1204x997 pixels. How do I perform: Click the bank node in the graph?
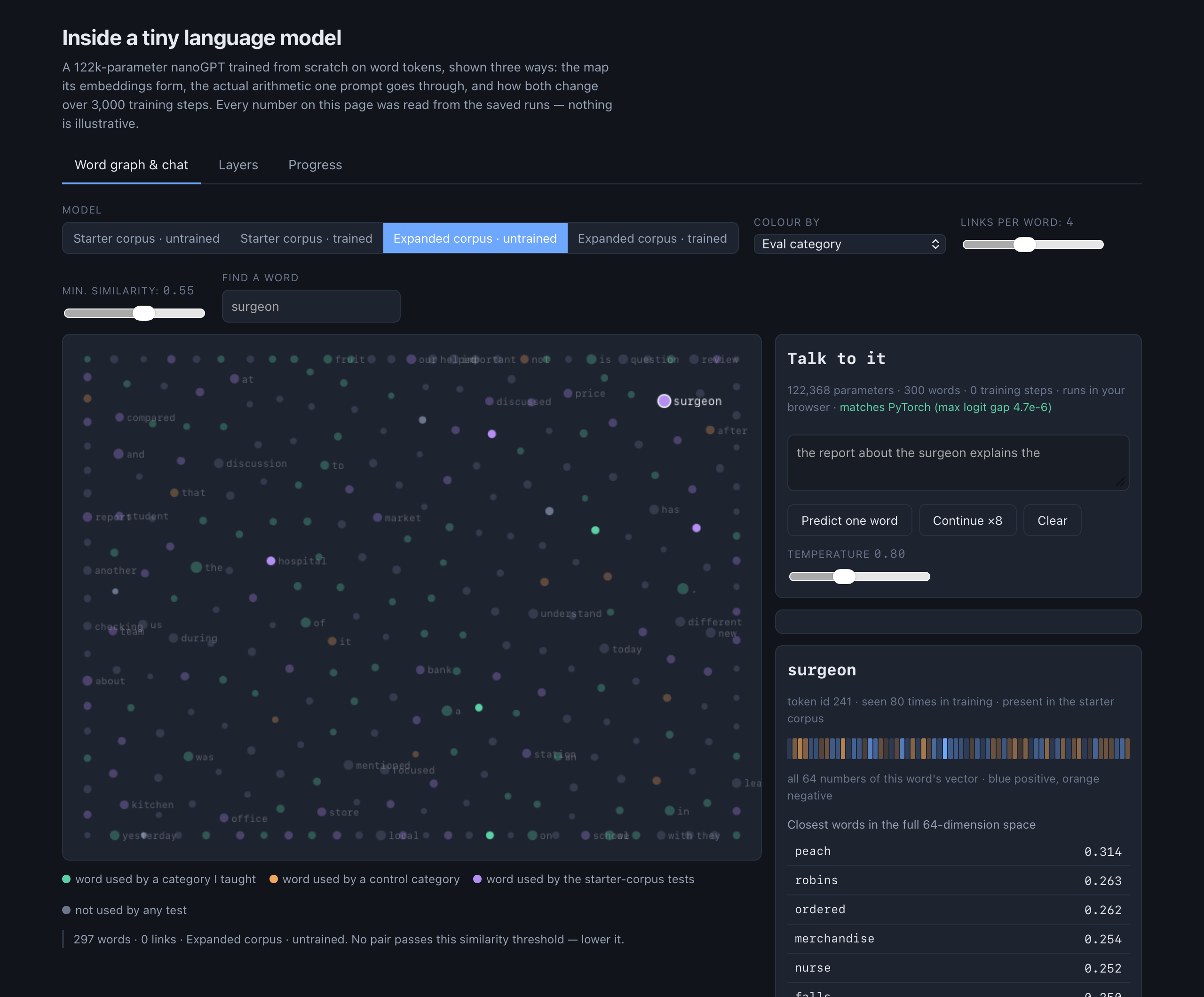click(420, 670)
